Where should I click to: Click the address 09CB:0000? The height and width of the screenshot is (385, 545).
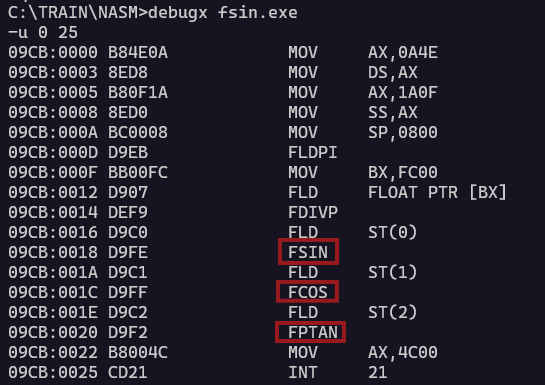tap(53, 53)
